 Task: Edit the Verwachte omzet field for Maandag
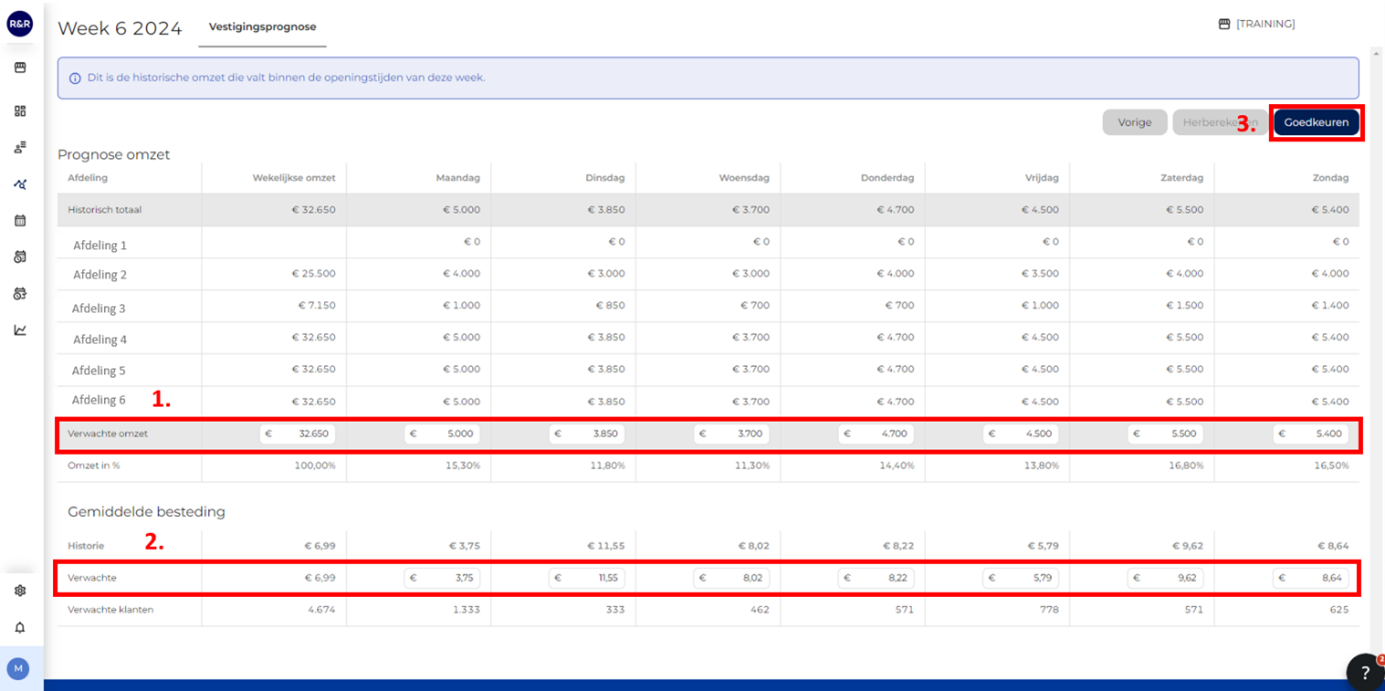click(442, 434)
